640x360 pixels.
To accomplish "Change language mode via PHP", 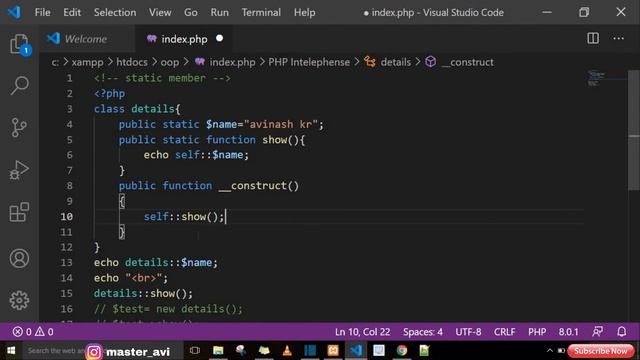I will click(x=537, y=332).
